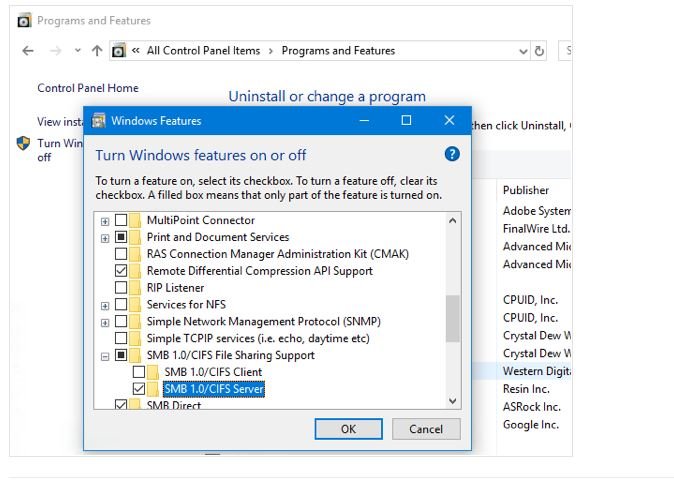Toggle SMB 1.0/CIFS File Sharing Support checkbox

pos(121,355)
